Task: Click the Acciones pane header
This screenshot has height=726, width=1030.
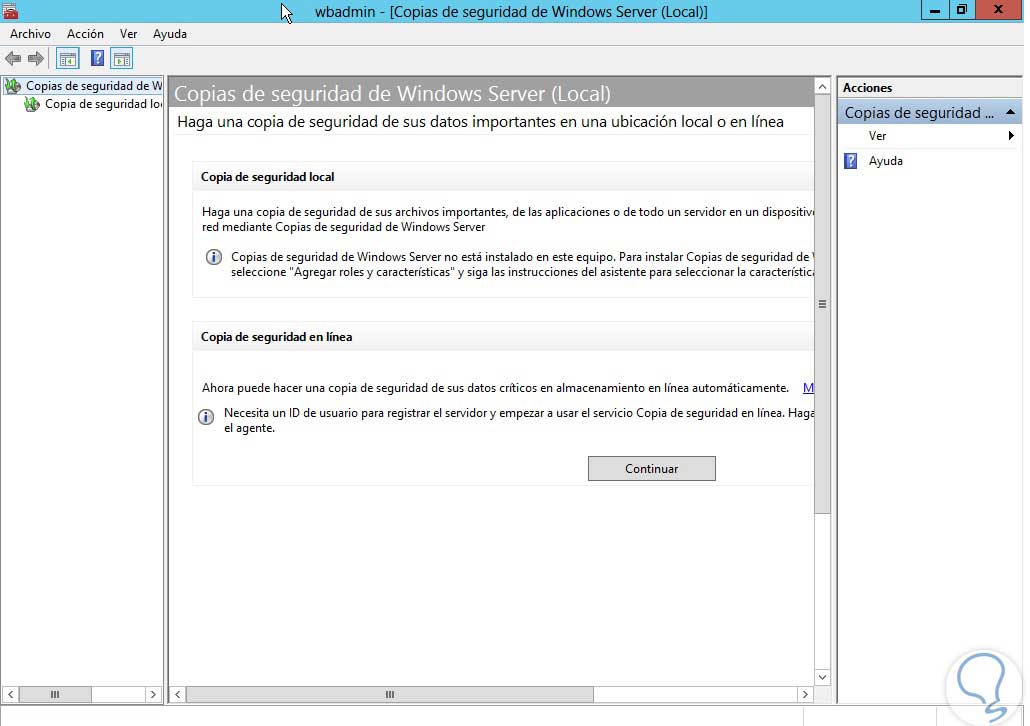Action: pyautogui.click(x=929, y=87)
